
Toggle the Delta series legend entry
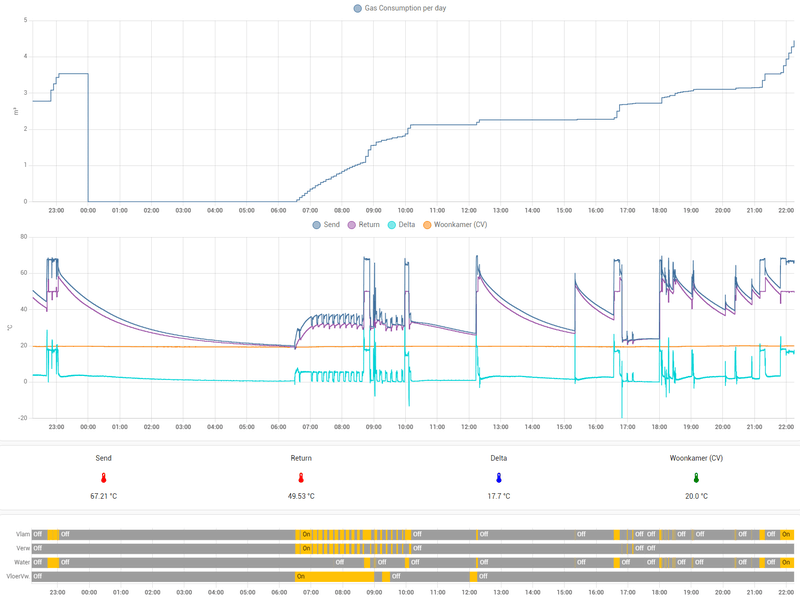click(x=402, y=224)
